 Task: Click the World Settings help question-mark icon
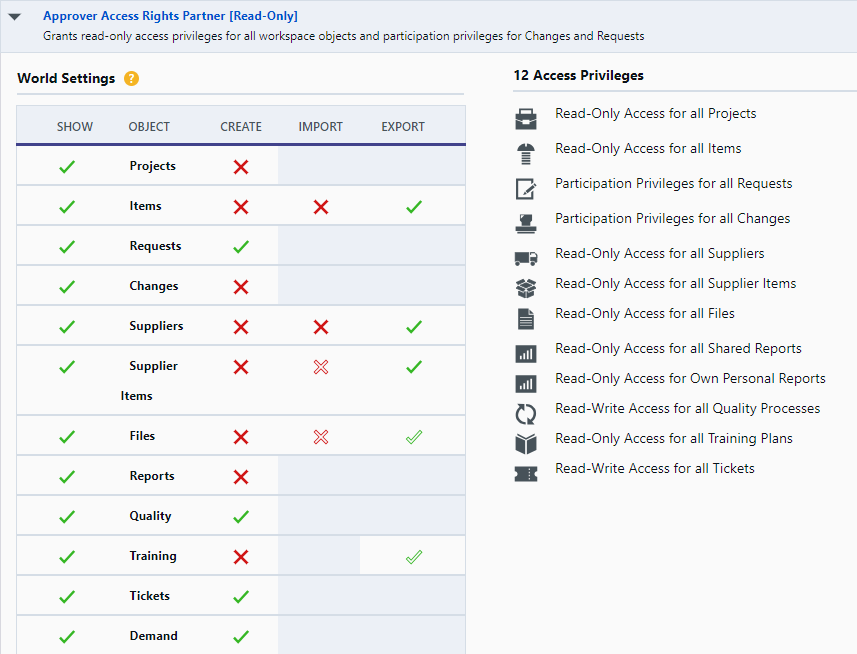click(131, 79)
